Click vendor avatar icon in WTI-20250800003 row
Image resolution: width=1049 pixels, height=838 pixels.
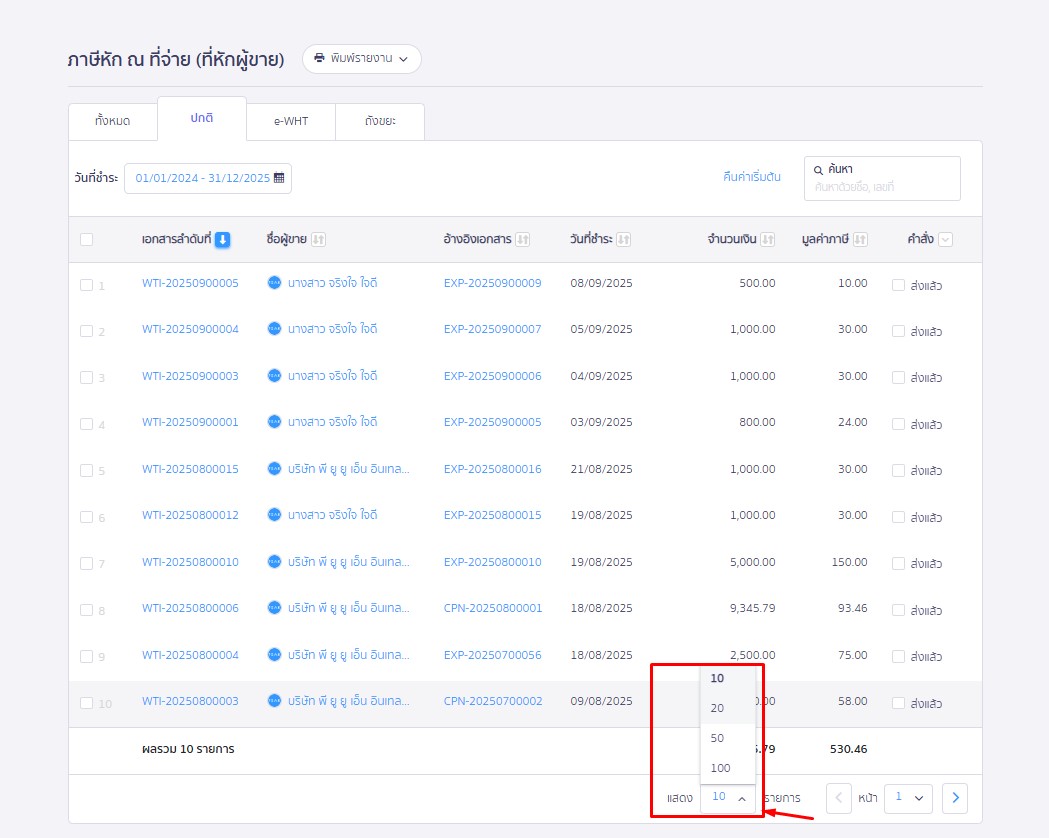[274, 701]
